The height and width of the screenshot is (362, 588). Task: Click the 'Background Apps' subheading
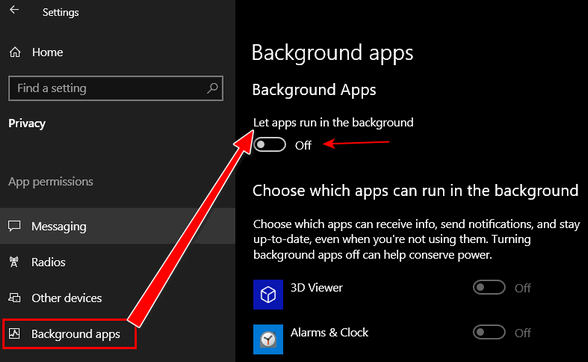click(314, 90)
